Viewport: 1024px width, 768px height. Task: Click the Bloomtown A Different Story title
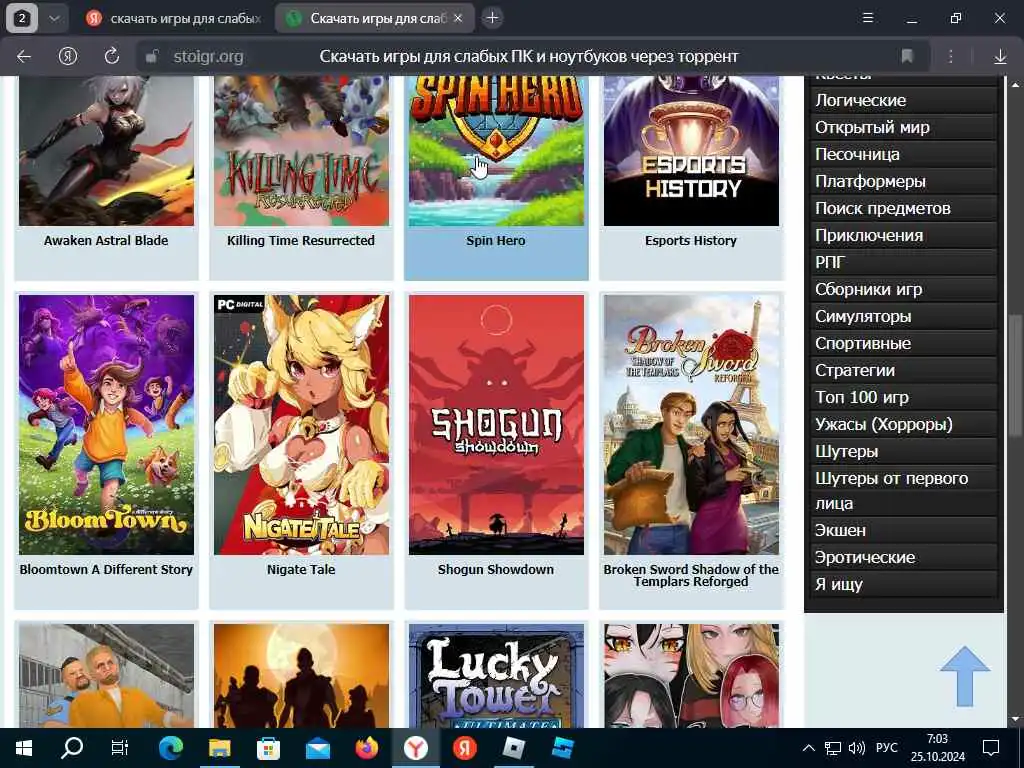click(106, 569)
